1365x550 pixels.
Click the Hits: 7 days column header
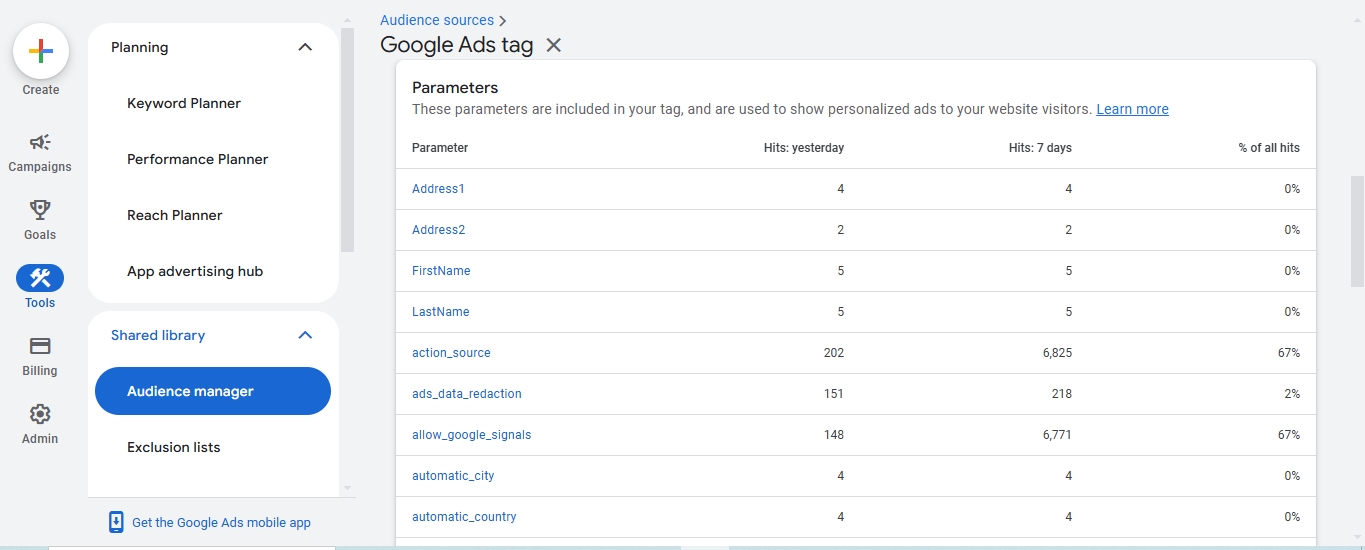[1040, 148]
